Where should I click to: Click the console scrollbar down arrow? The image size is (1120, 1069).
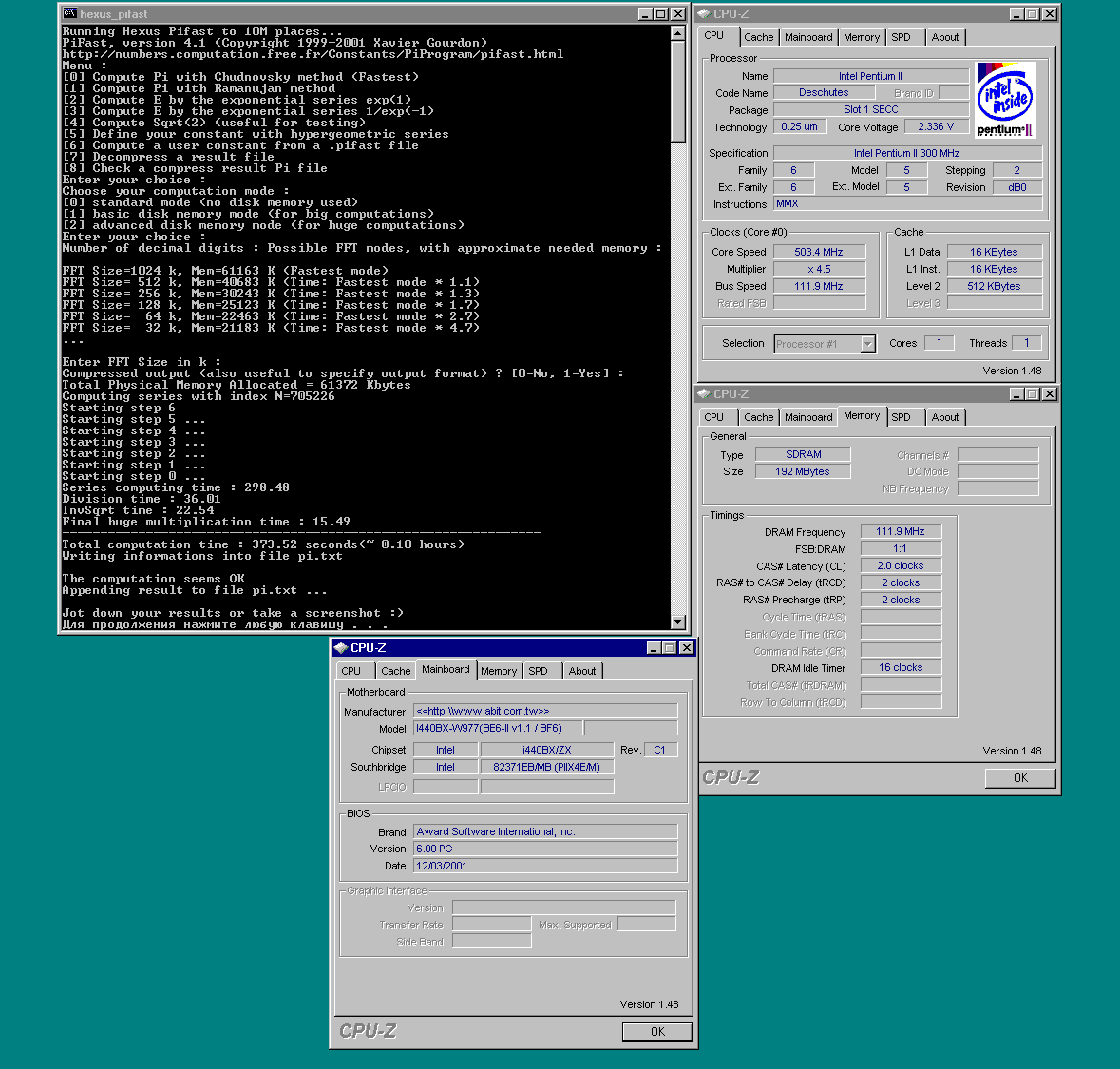pyautogui.click(x=678, y=622)
